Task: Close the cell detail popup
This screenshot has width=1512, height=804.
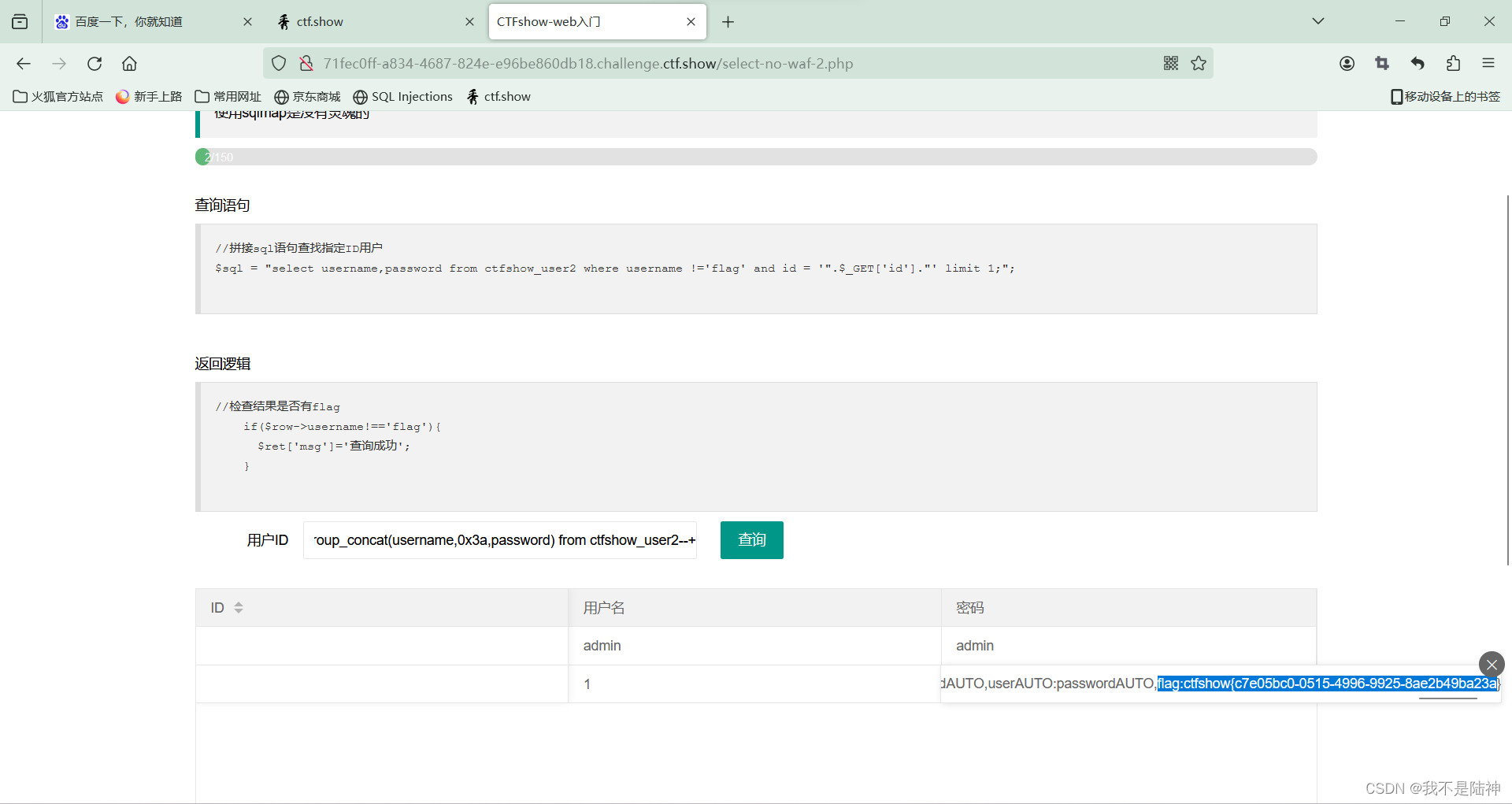Action: point(1492,665)
